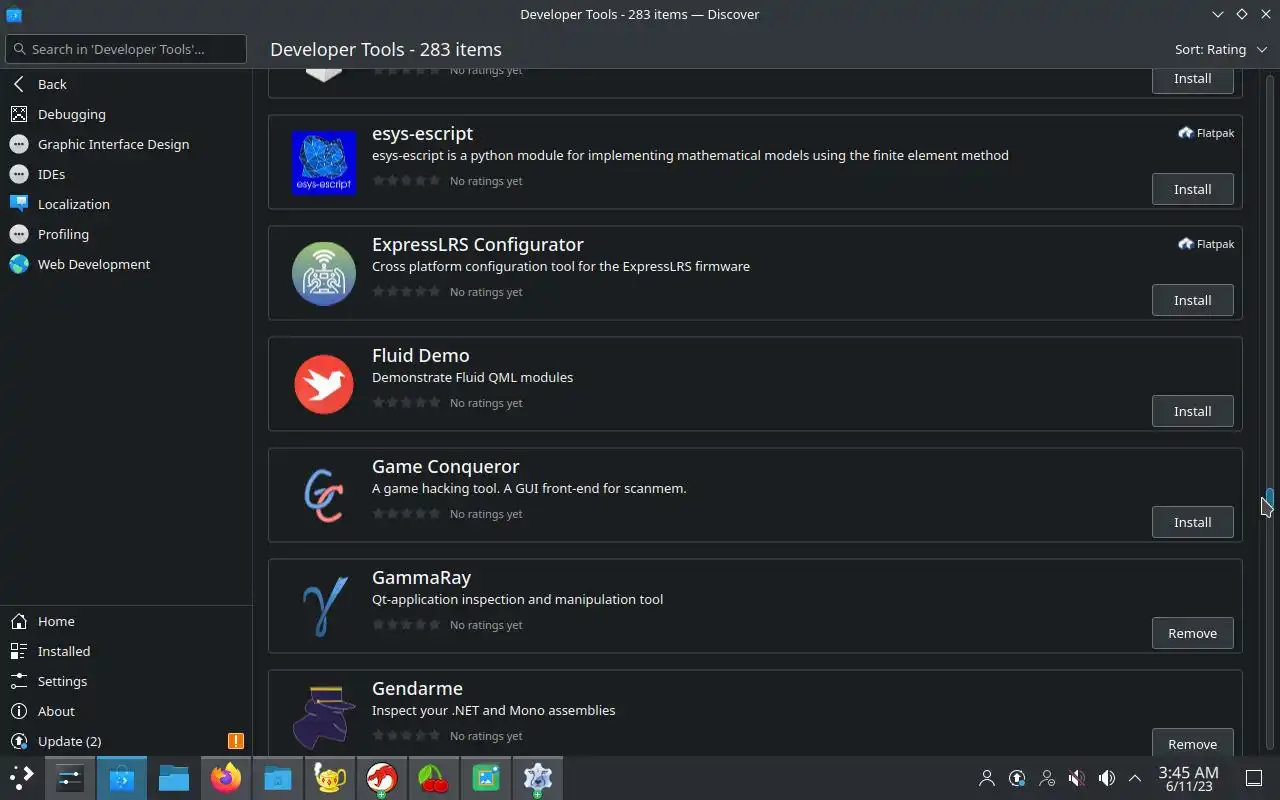
Task: Click the Graphic Interface Design category icon
Action: pos(19,144)
